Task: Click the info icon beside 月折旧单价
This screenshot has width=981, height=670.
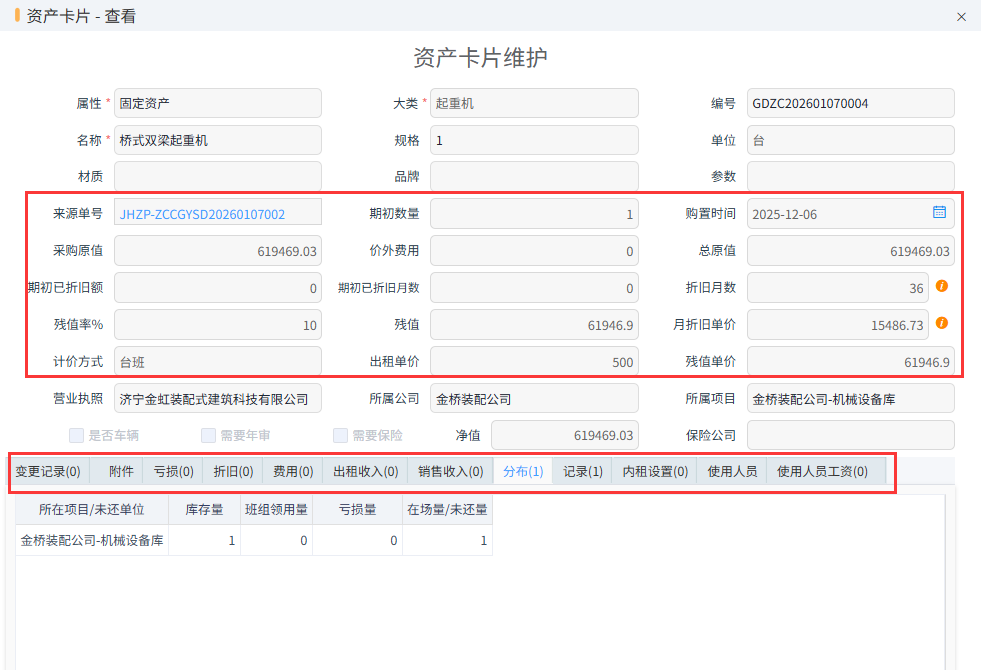Action: tap(940, 324)
